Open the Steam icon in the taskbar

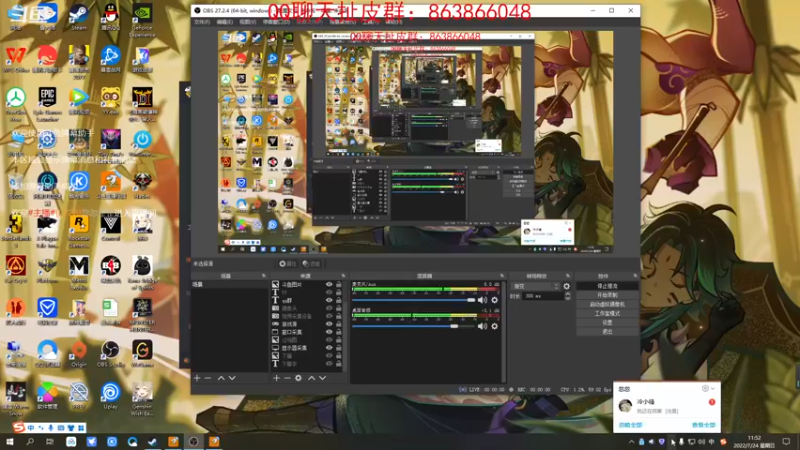click(x=153, y=441)
